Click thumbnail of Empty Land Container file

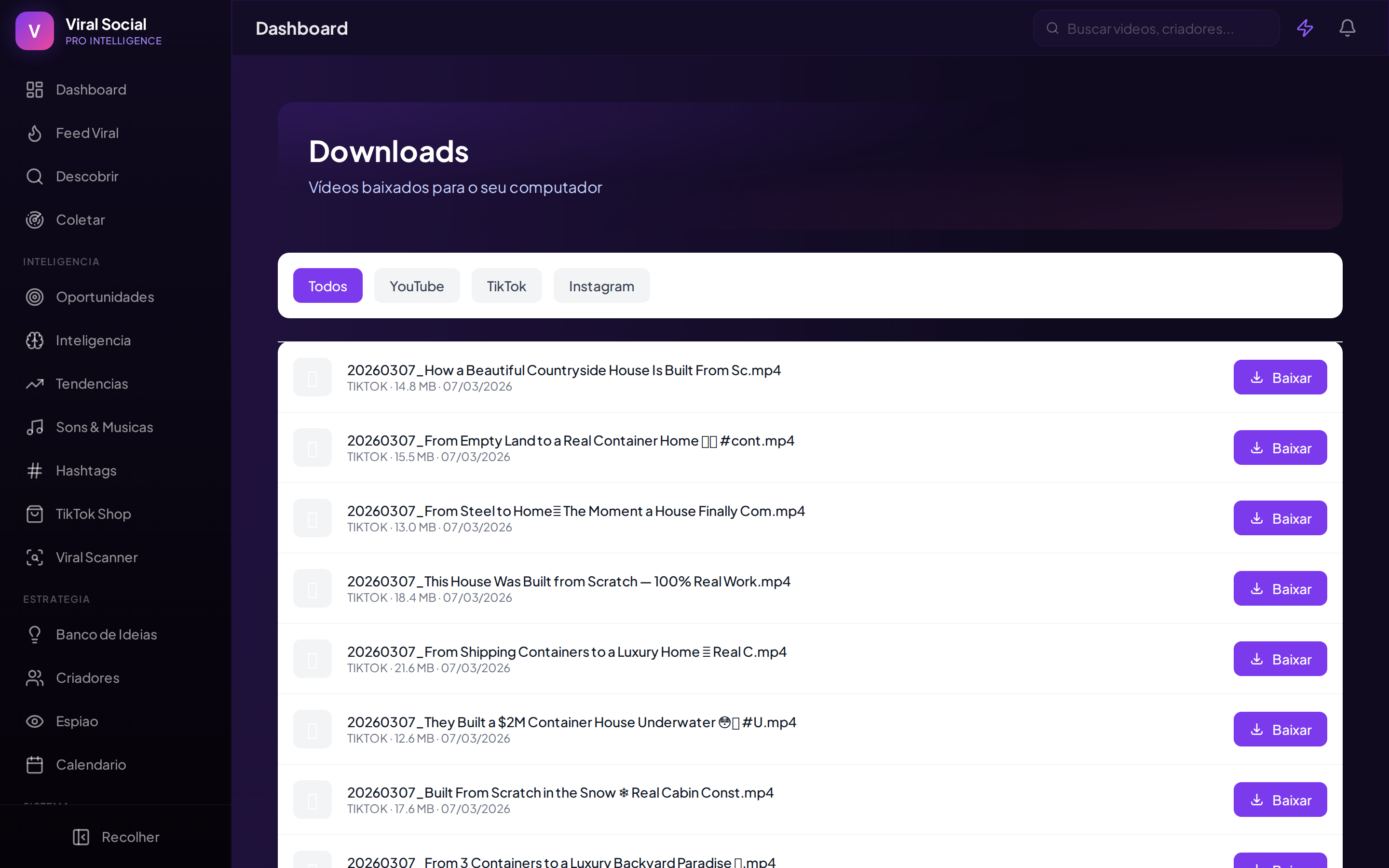(x=312, y=448)
